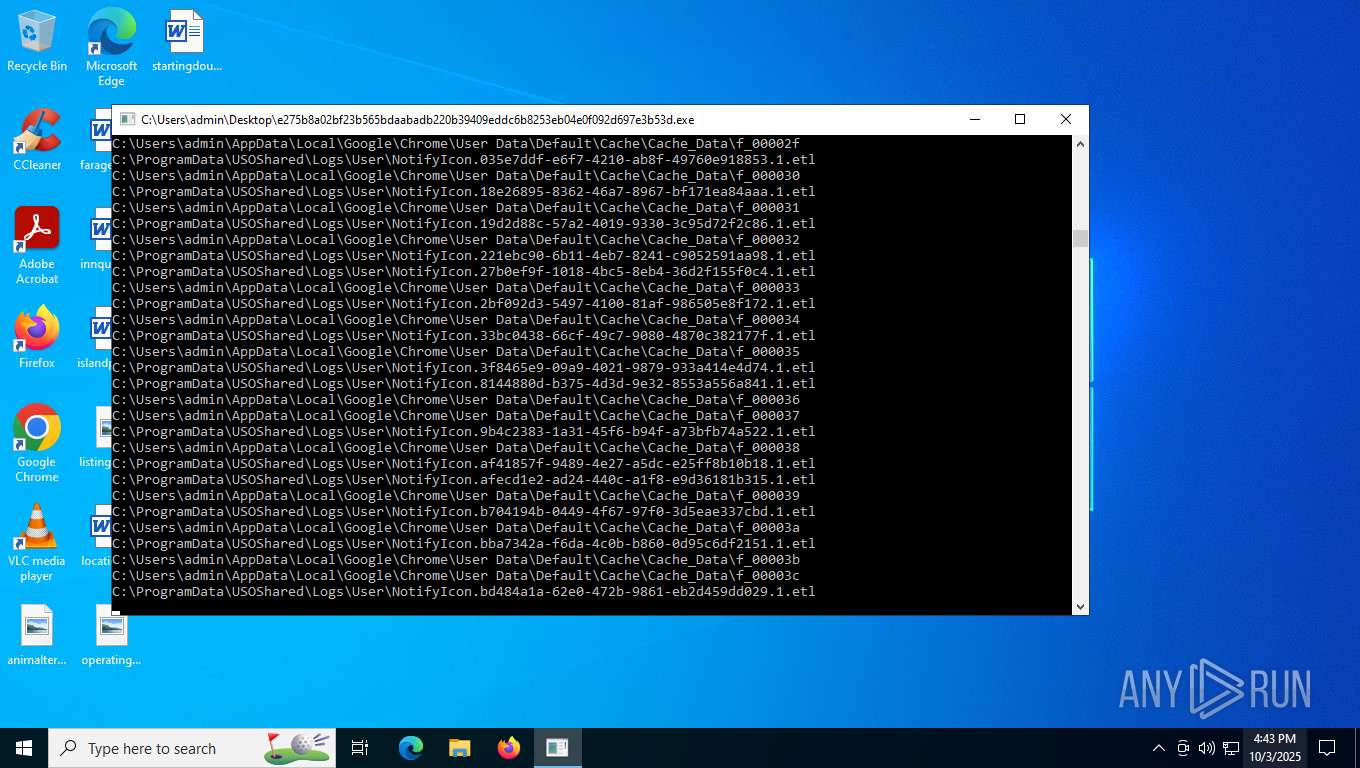Open Firefox from the taskbar

pos(509,748)
